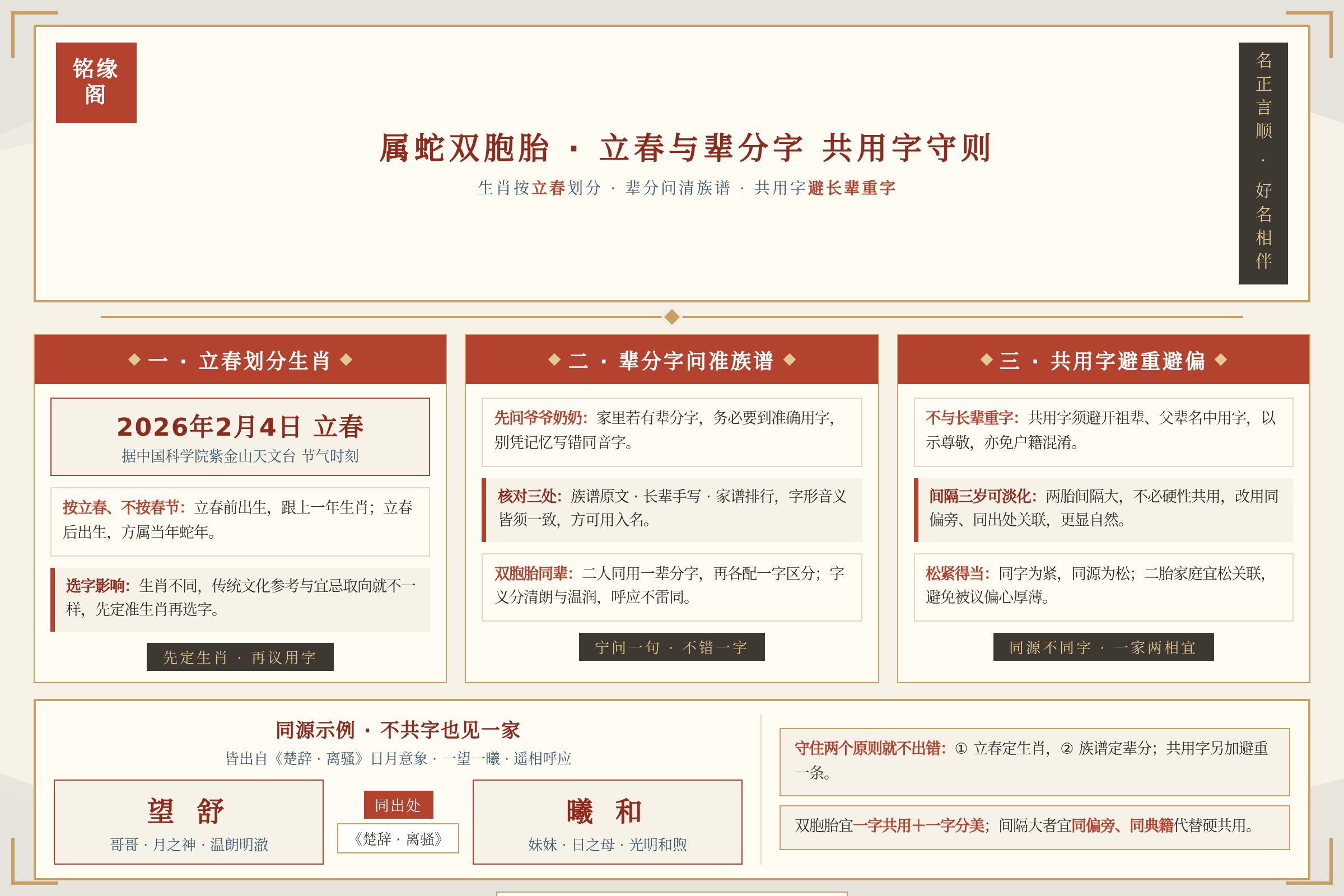Click heading 同源示例·不共字也见一家
The height and width of the screenshot is (896, 1344).
(398, 730)
